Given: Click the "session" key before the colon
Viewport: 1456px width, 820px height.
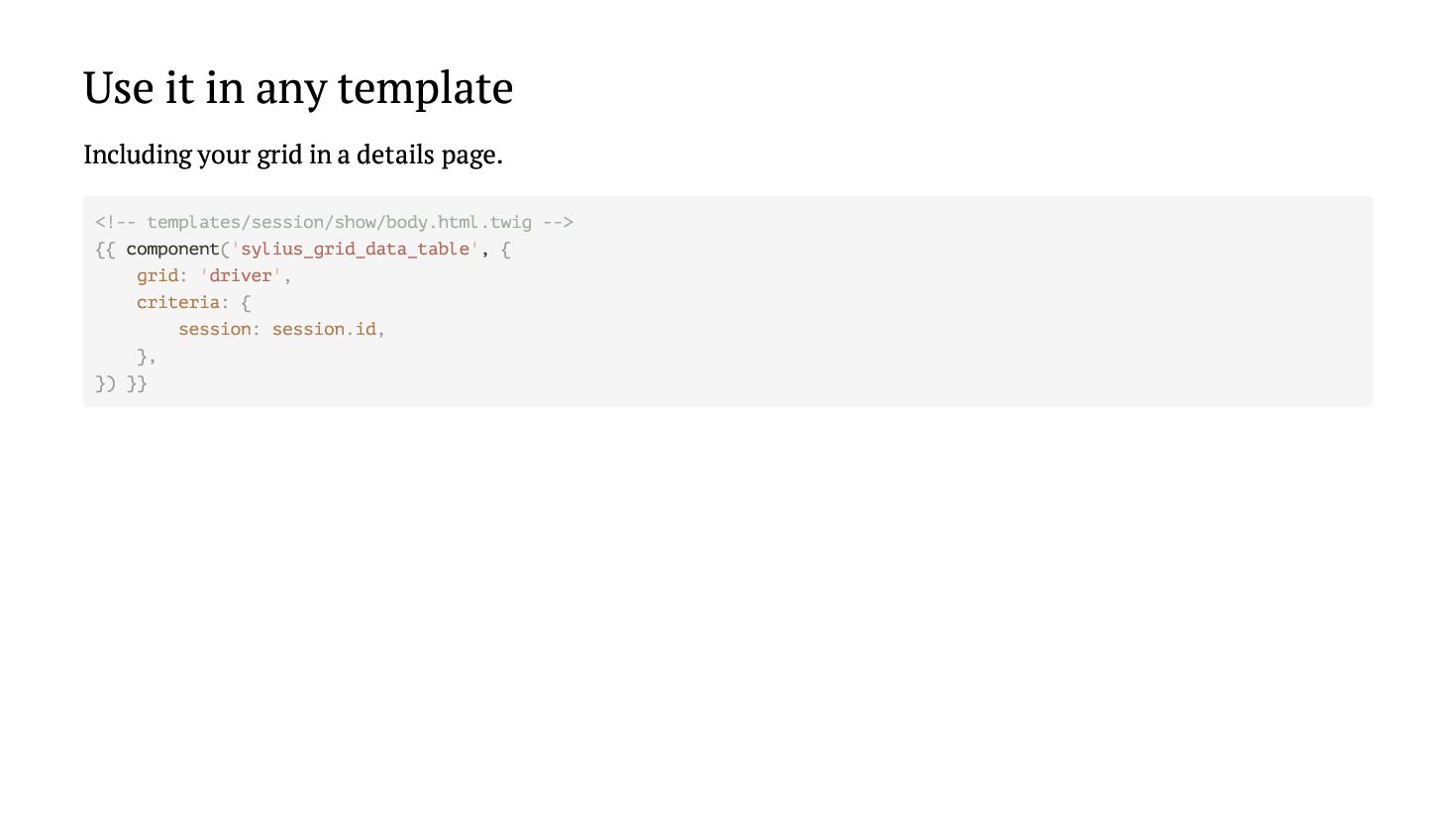Looking at the screenshot, I should click(214, 330).
